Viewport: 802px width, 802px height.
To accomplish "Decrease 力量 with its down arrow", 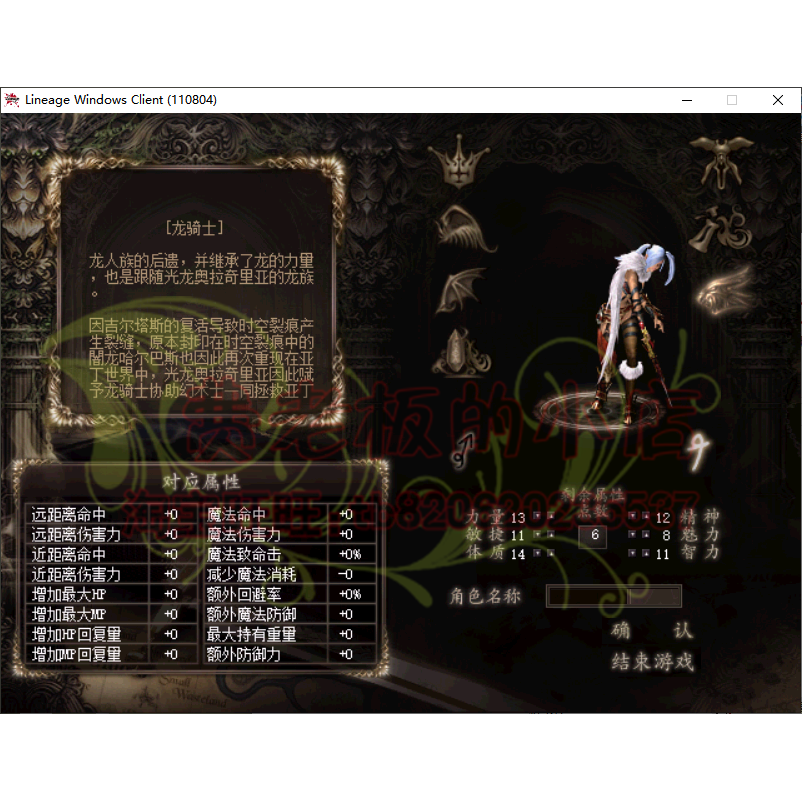I will pos(537,516).
